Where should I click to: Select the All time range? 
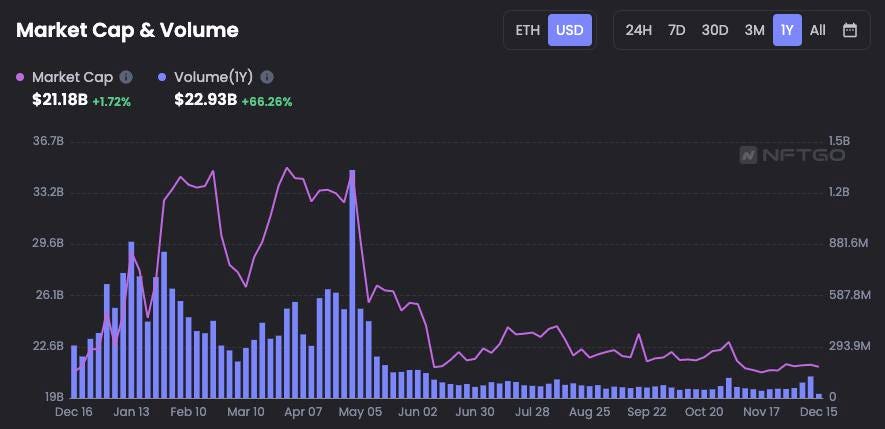click(817, 30)
